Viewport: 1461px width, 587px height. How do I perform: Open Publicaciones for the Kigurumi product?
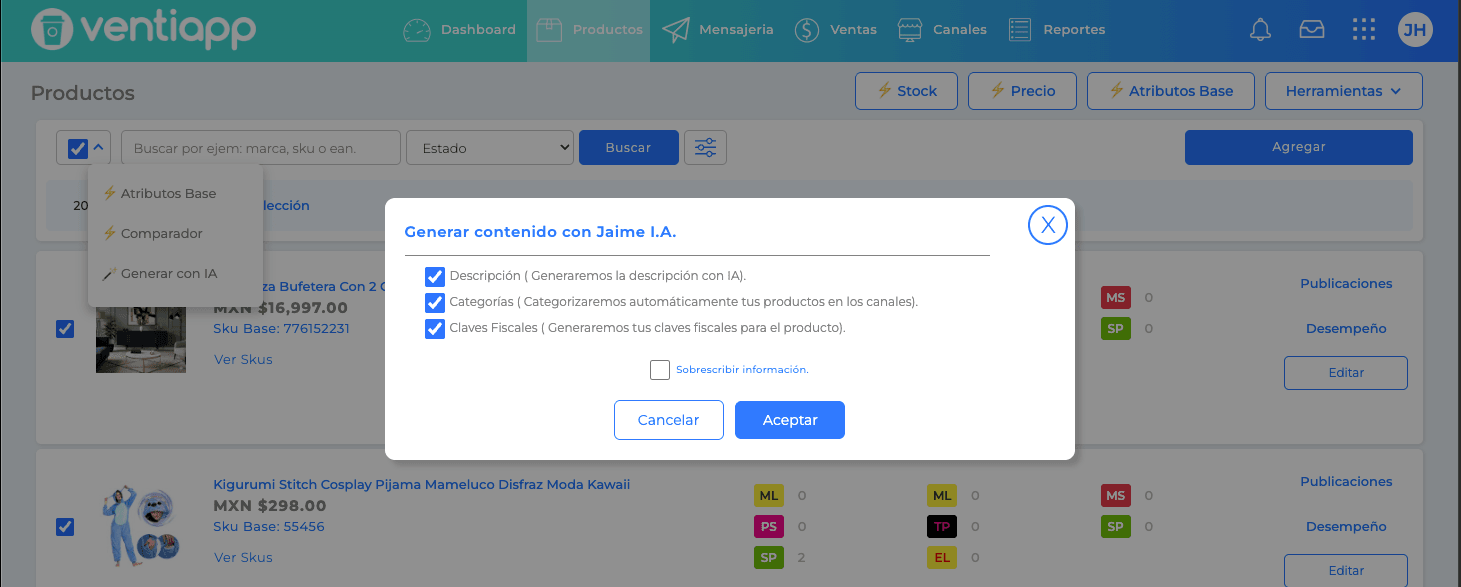pyautogui.click(x=1346, y=482)
